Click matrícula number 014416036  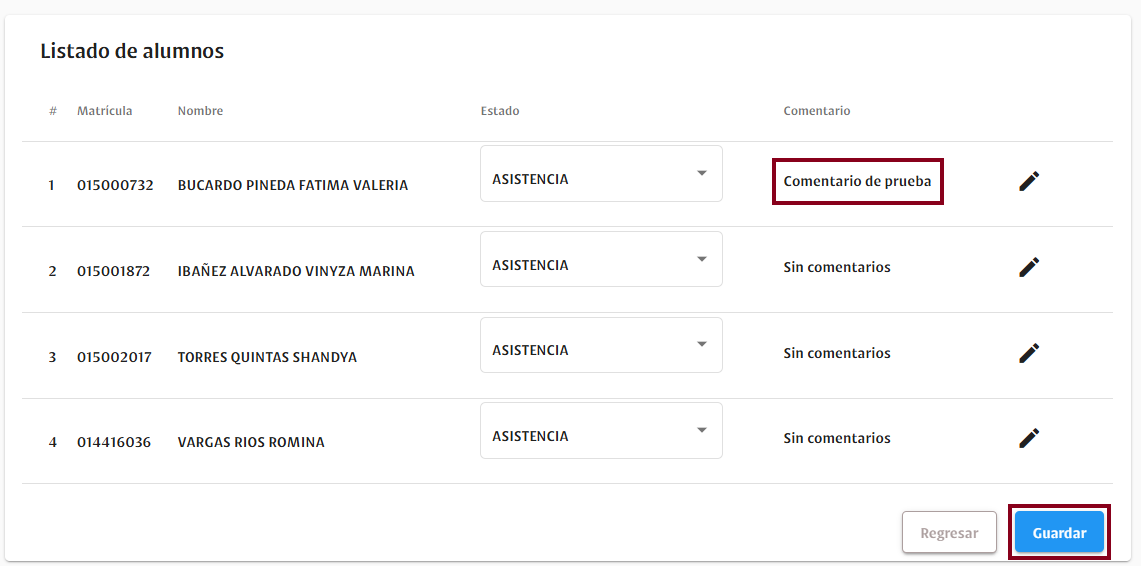114,442
